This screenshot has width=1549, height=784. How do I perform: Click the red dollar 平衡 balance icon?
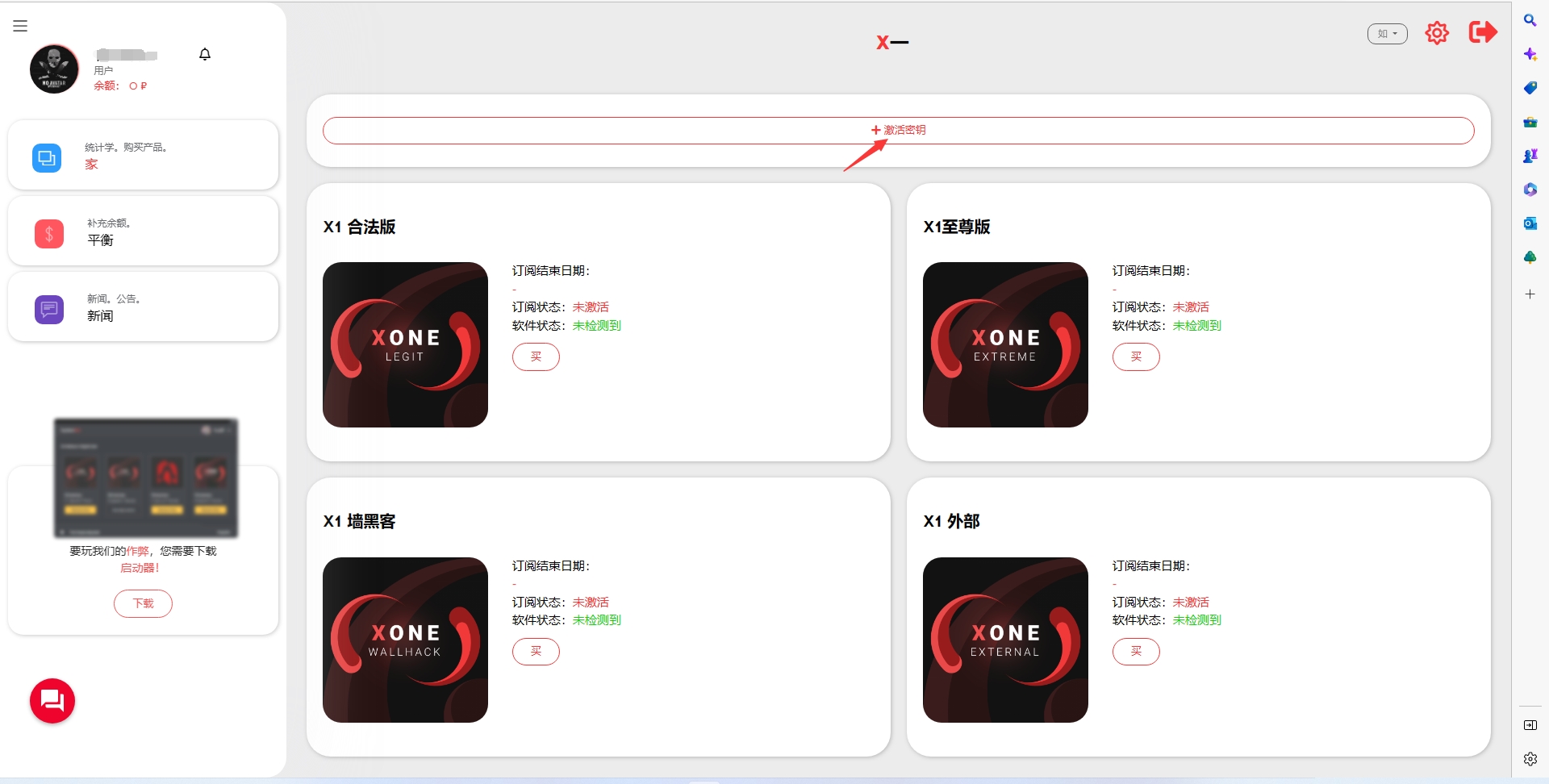[x=49, y=234]
